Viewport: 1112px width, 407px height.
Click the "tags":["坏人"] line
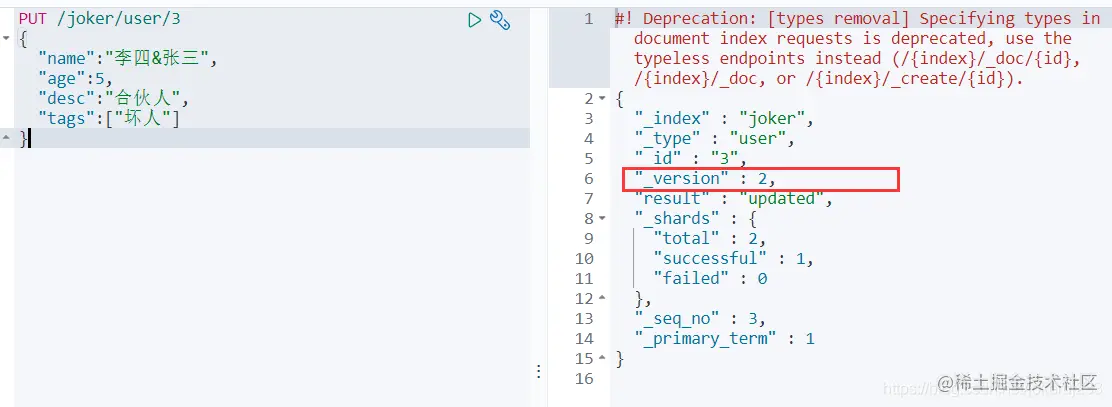109,118
